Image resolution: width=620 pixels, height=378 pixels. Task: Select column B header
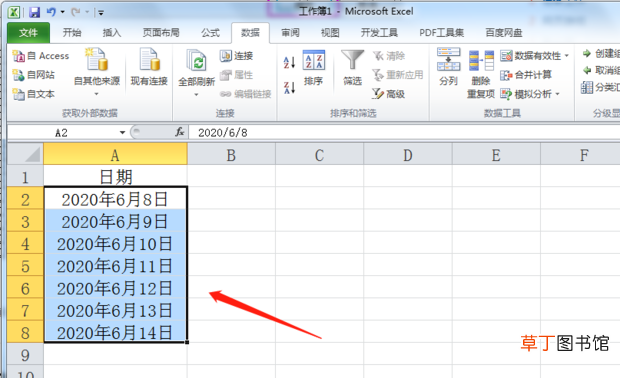coord(231,154)
